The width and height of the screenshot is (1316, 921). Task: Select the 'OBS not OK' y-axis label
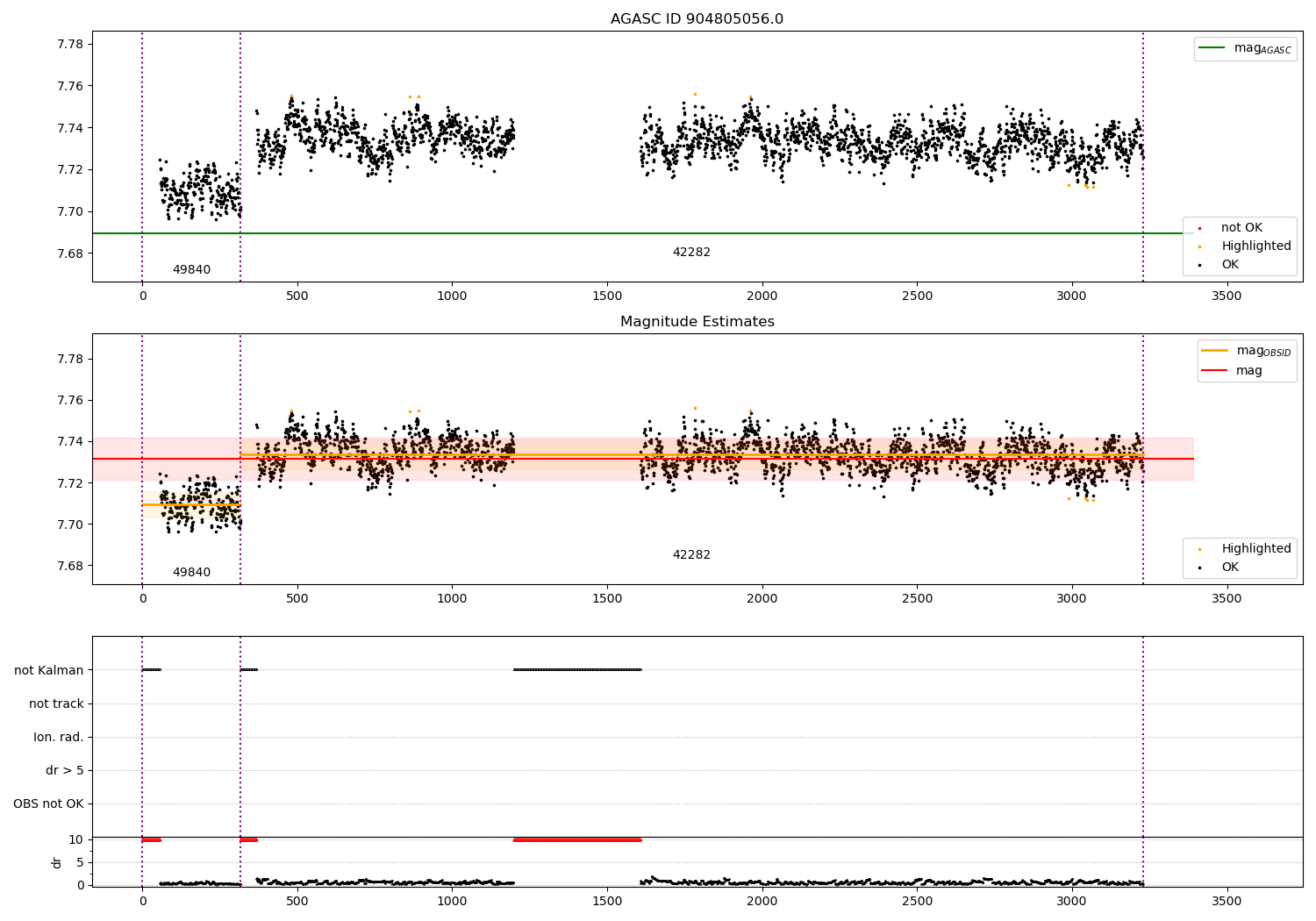coord(48,803)
